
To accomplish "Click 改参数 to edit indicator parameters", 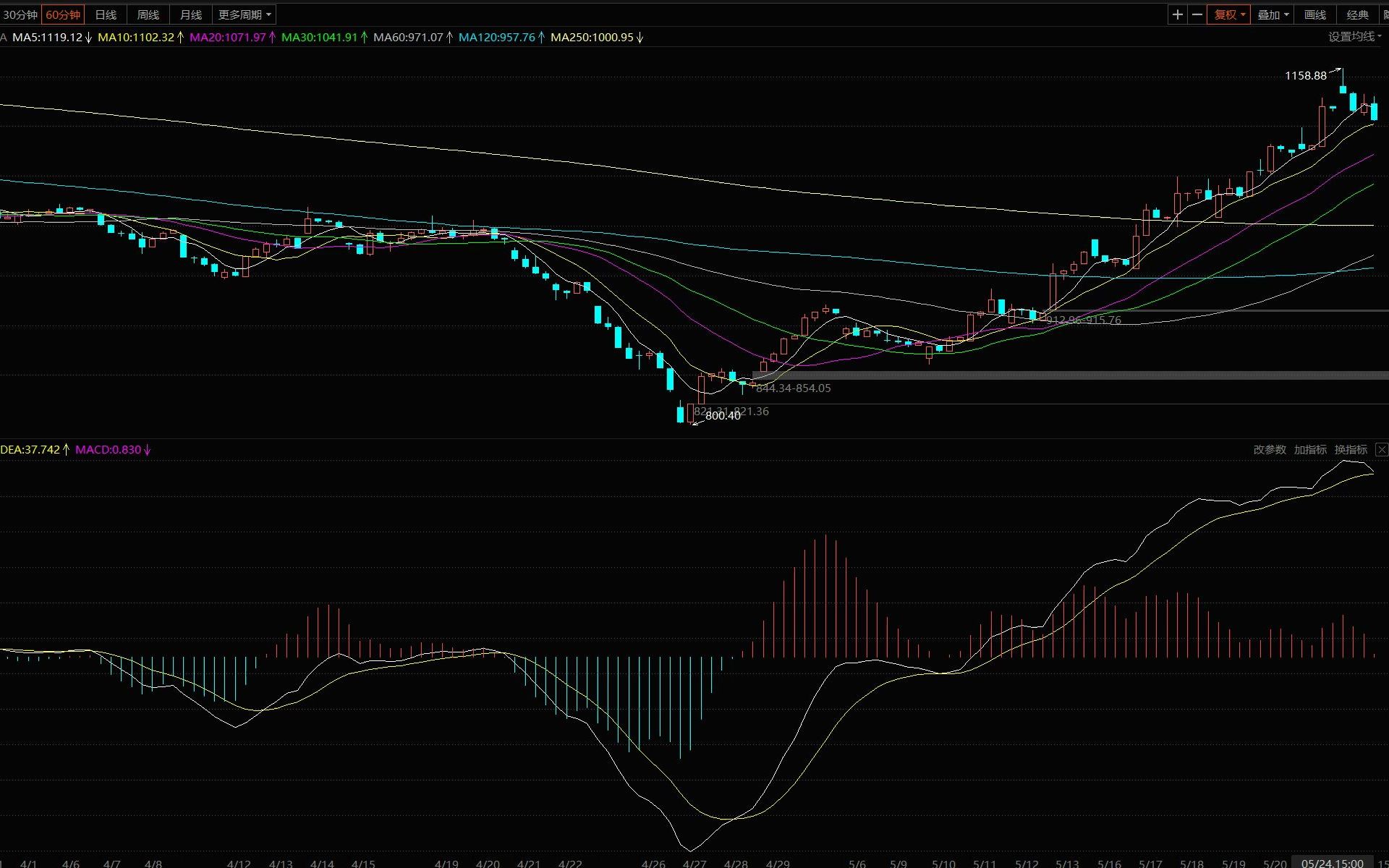I will pos(1270,450).
